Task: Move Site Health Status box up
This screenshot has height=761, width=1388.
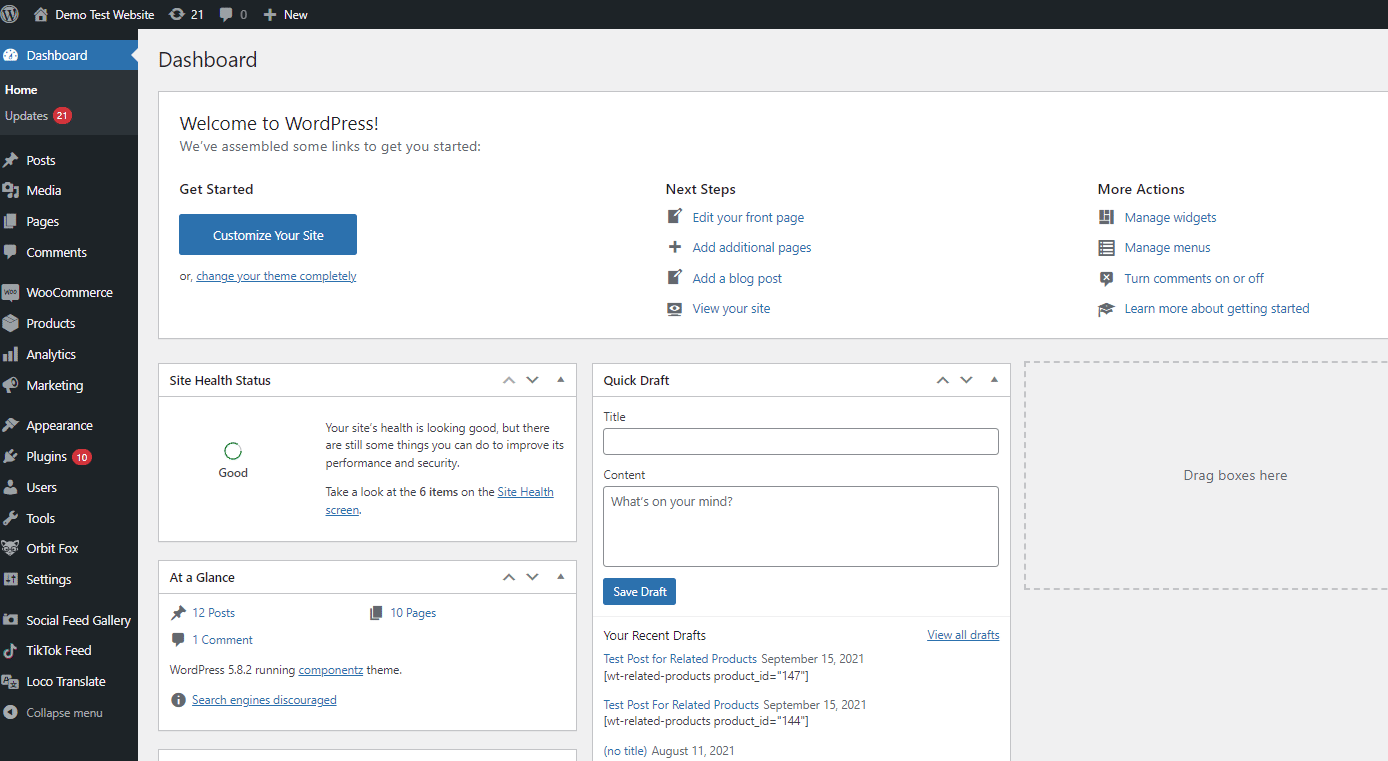Action: coord(509,380)
